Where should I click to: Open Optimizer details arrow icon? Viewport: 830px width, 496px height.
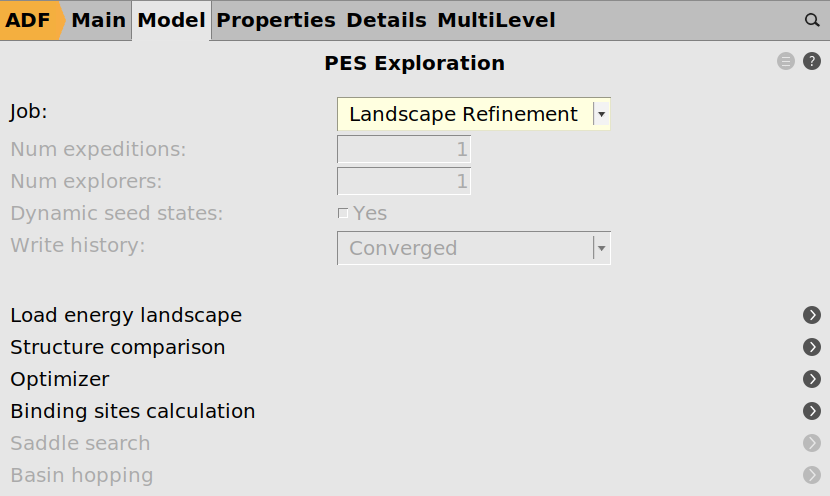tap(812, 380)
